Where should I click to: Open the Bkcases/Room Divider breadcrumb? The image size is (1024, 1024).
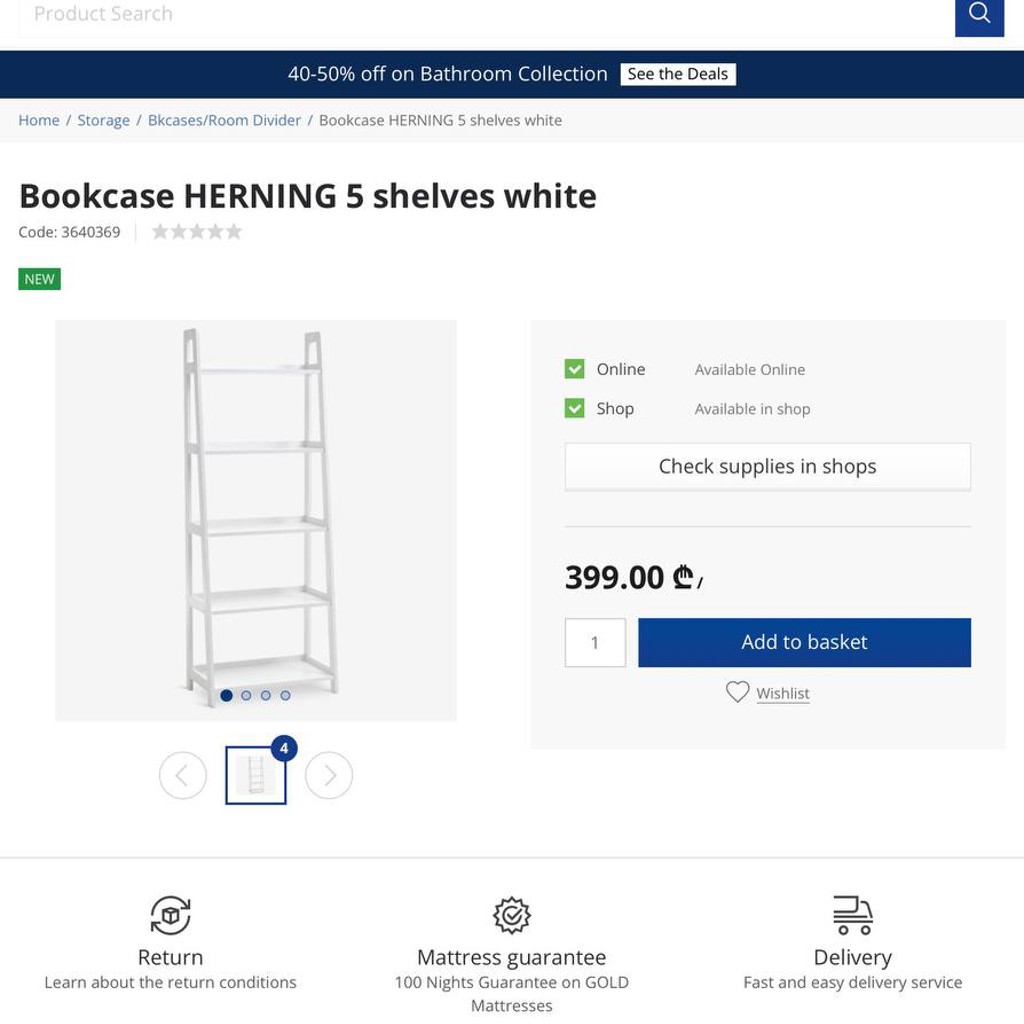(224, 120)
